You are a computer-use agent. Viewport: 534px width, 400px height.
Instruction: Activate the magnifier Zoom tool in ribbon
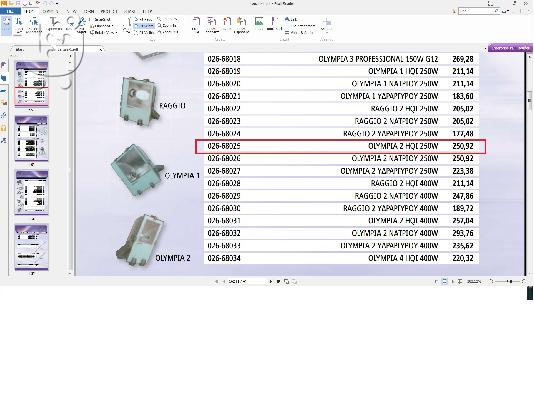pos(70,22)
